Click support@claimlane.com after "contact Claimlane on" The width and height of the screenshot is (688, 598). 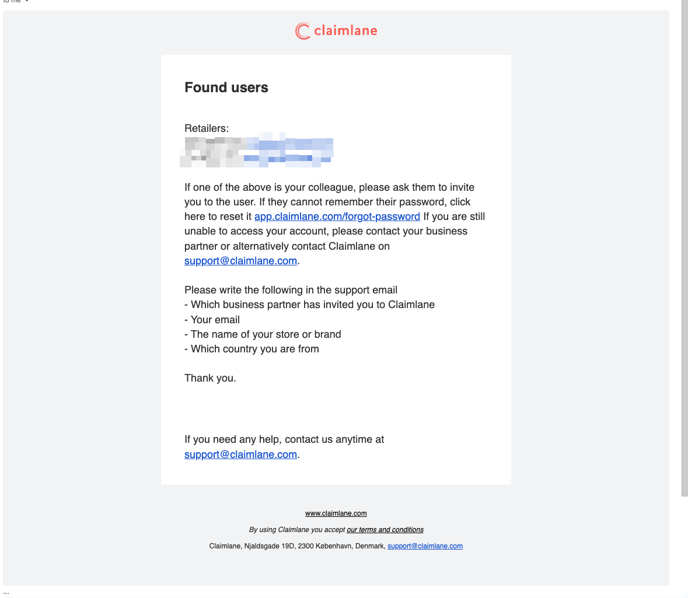click(240, 261)
